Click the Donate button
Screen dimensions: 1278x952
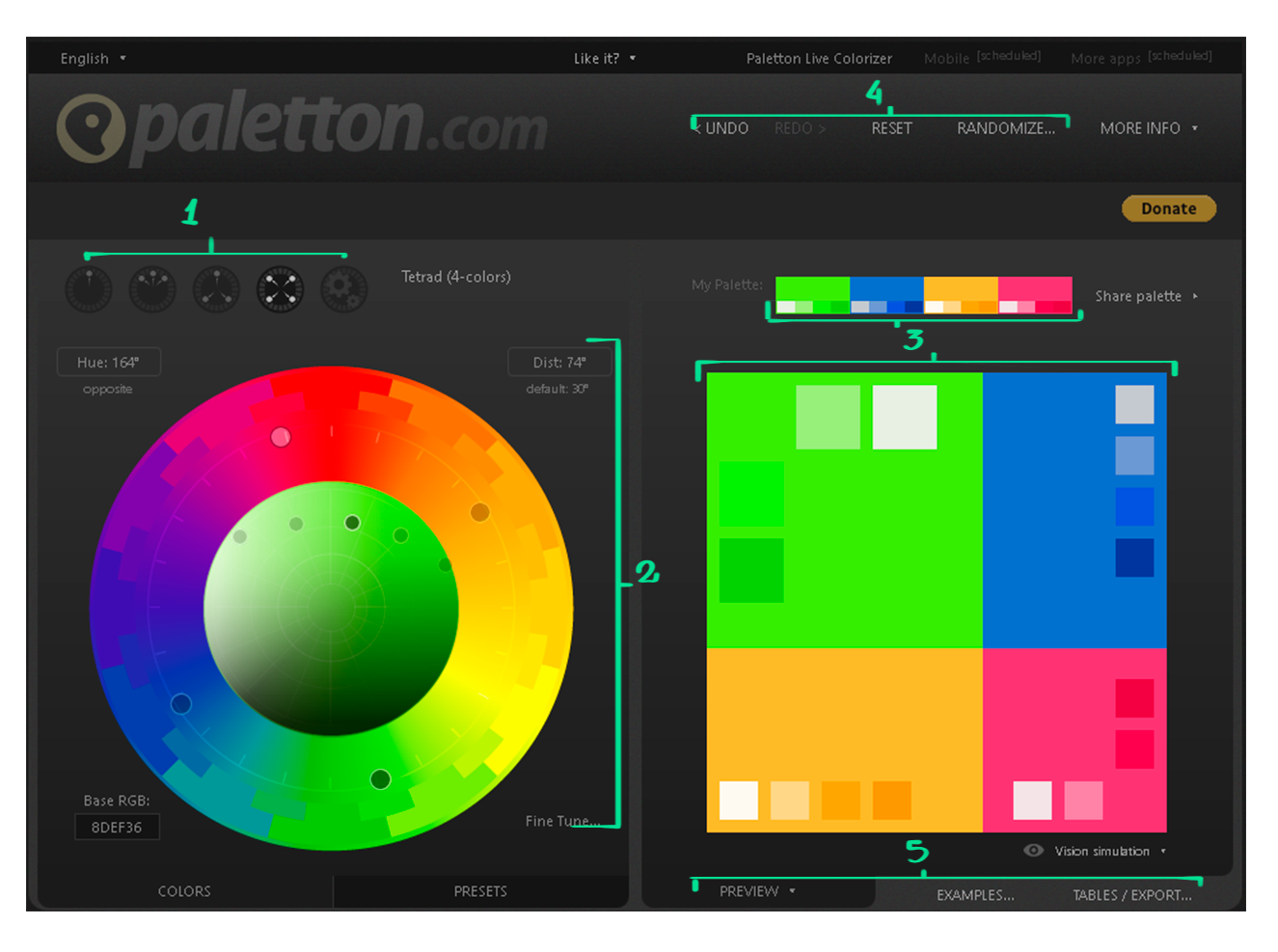pyautogui.click(x=1169, y=208)
